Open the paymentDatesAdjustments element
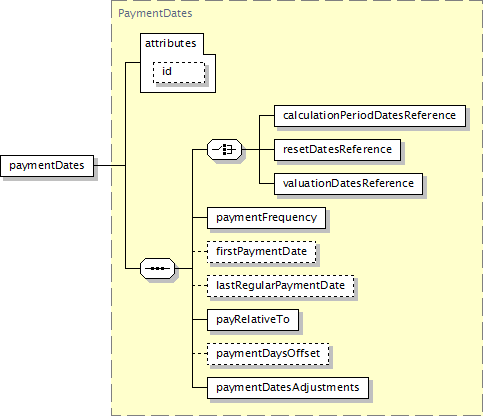 [288, 388]
